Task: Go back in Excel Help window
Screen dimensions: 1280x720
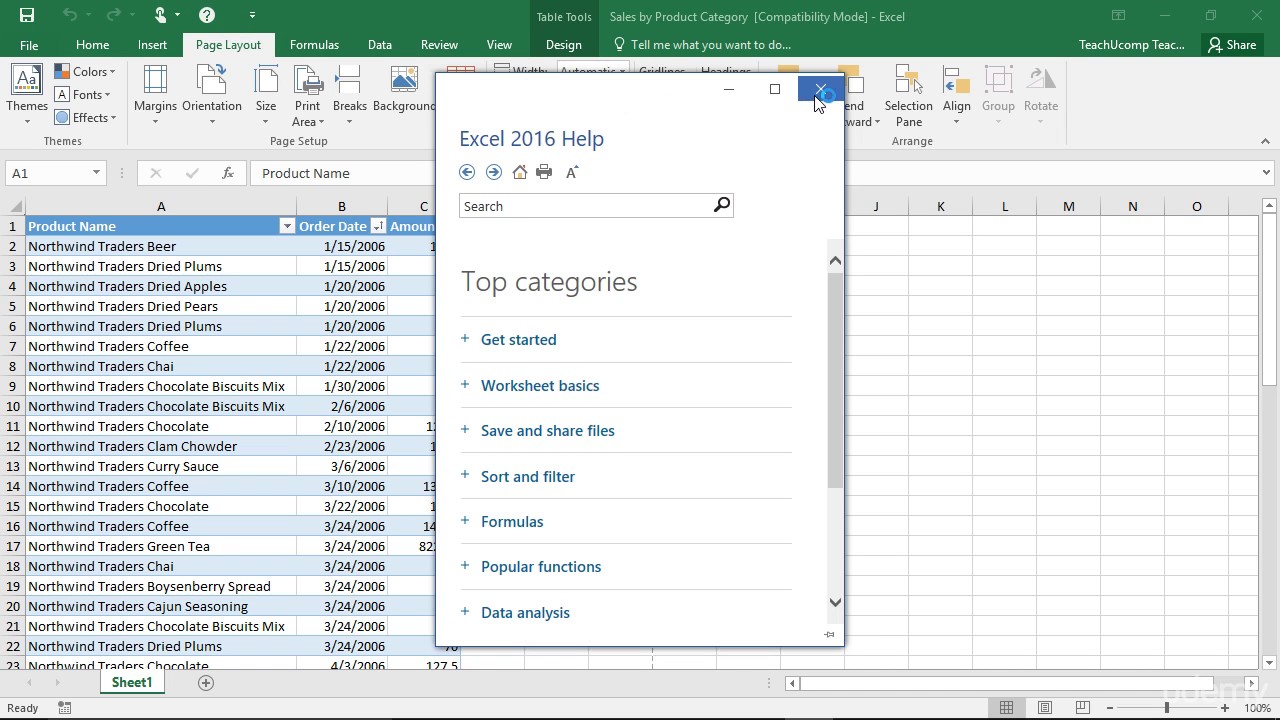Action: pos(467,172)
